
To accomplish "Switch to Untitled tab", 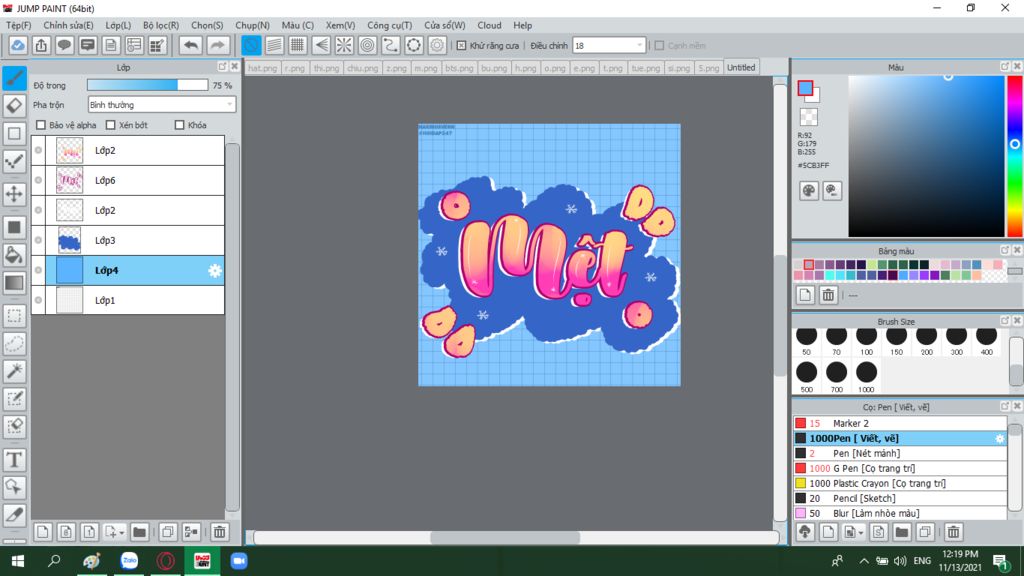I will click(741, 67).
